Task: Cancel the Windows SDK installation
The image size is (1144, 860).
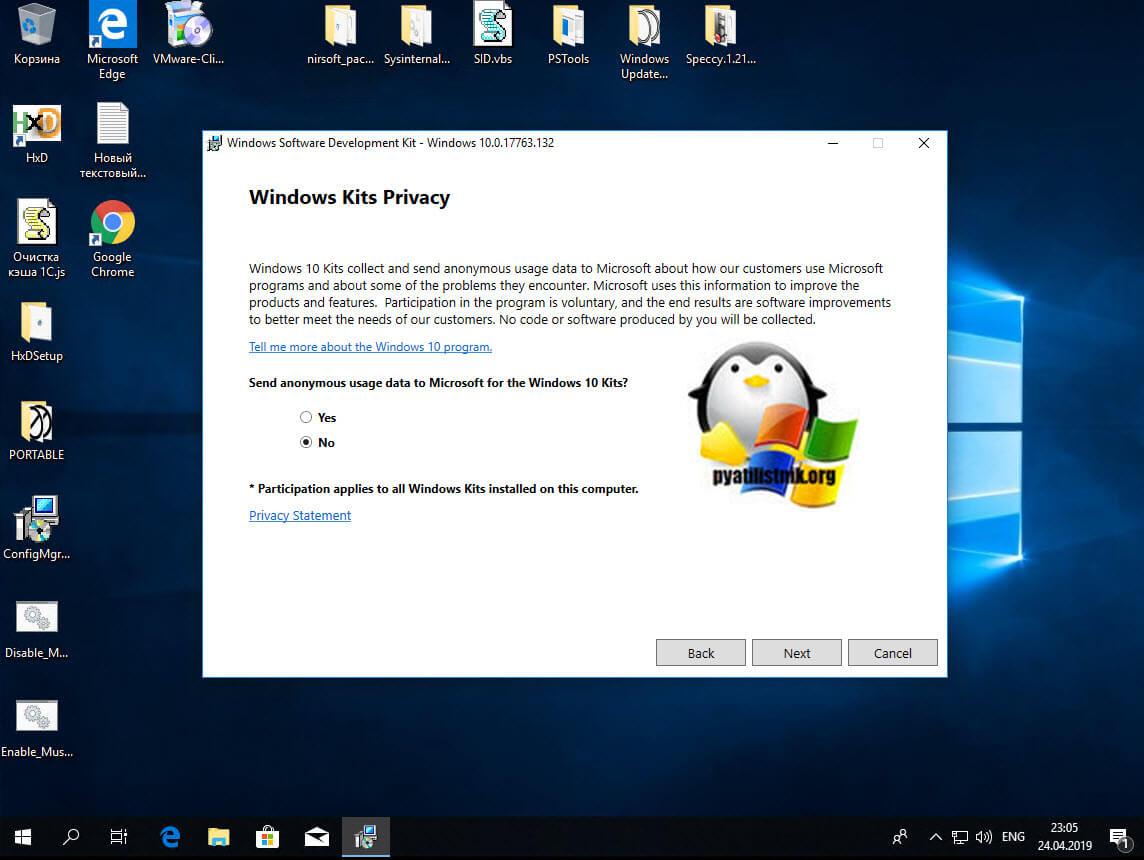Action: [x=893, y=653]
